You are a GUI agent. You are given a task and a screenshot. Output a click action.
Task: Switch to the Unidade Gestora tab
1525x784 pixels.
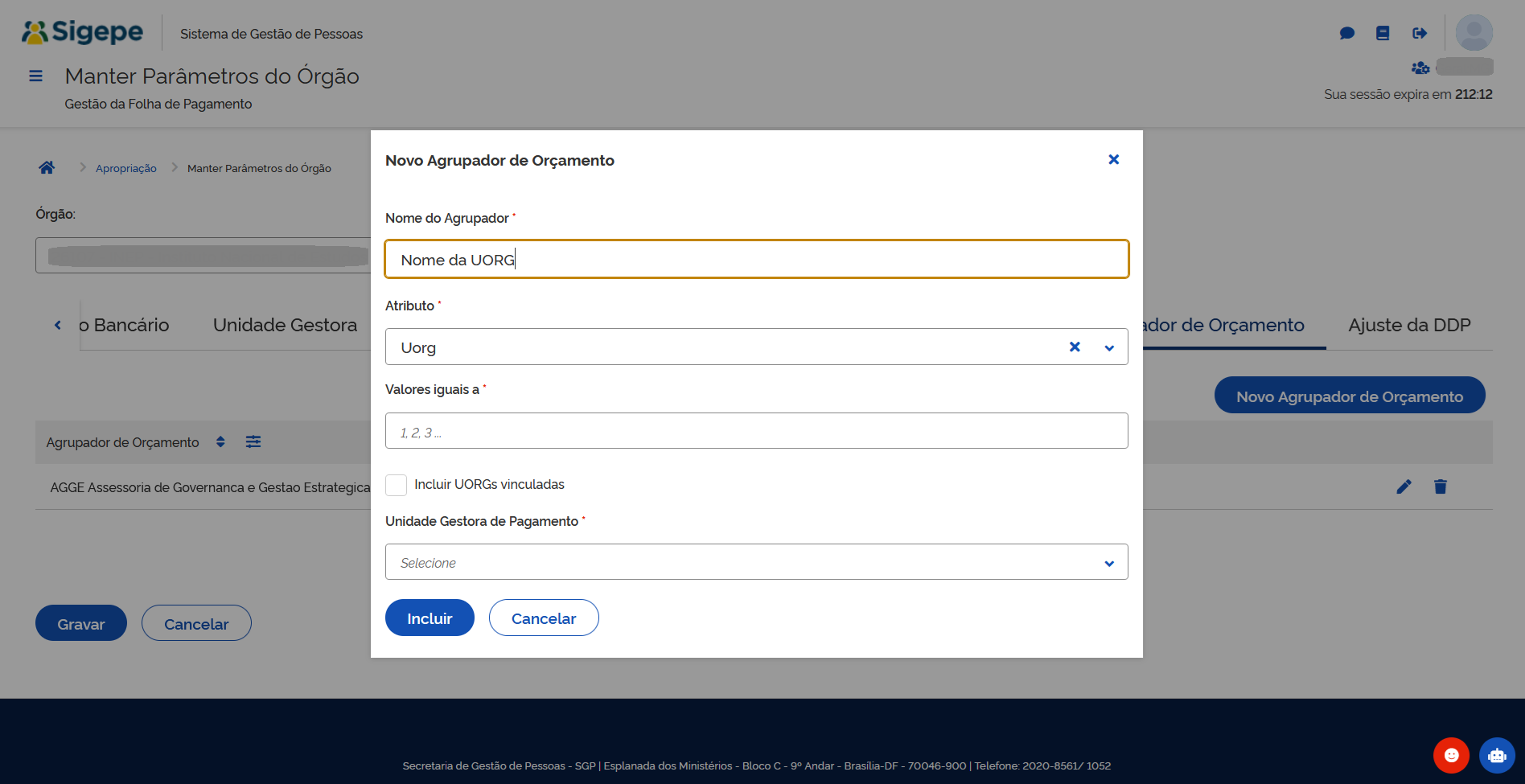[x=285, y=325]
